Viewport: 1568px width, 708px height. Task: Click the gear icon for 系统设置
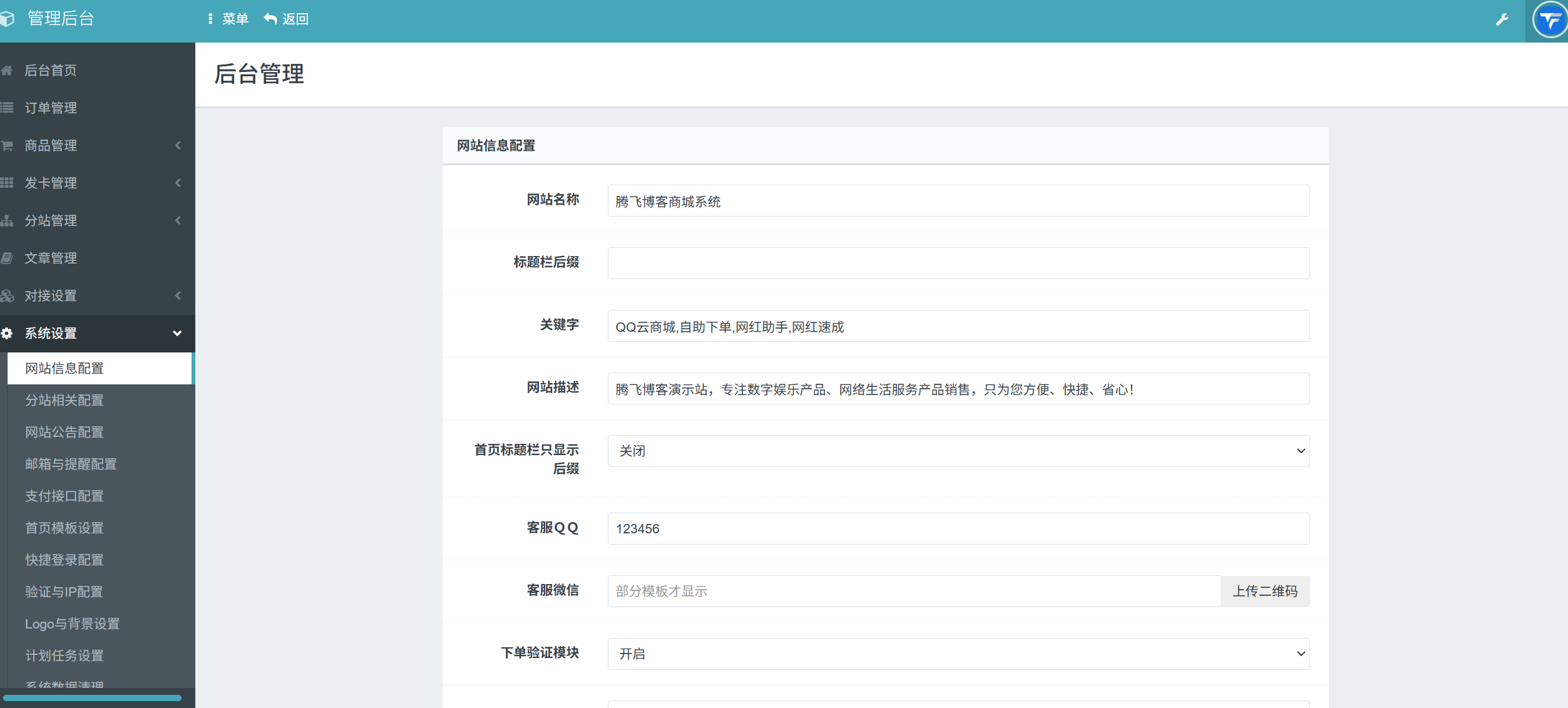(x=8, y=333)
